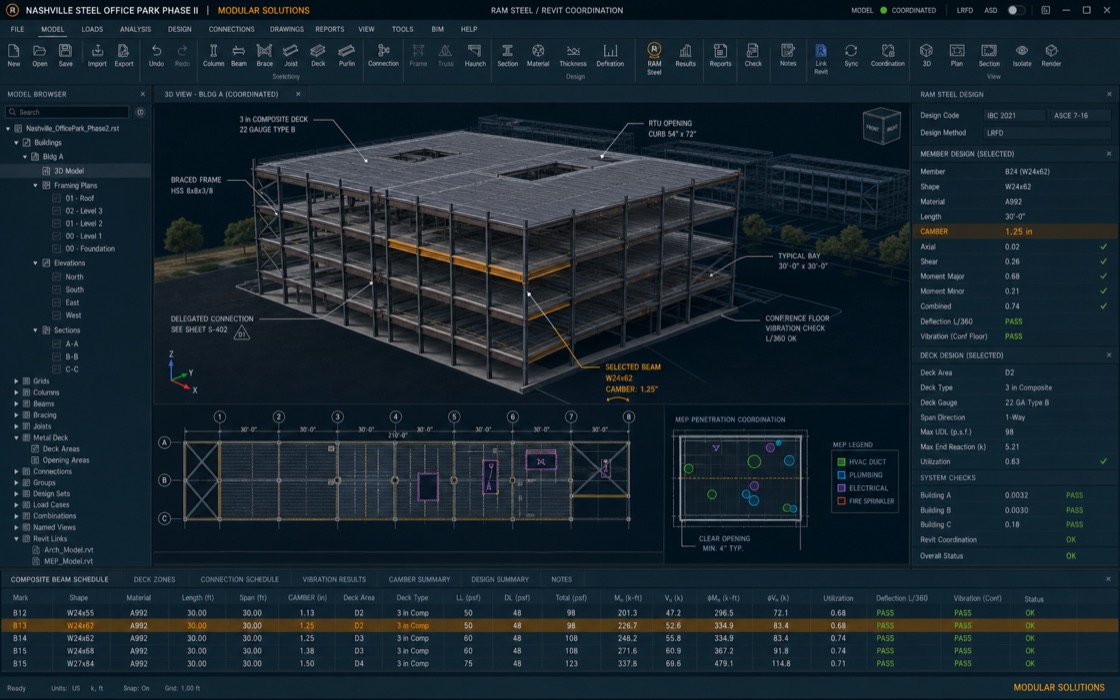Viewport: 1120px width, 700px height.
Task: Switch to the DECK ZONES tab
Action: click(x=154, y=579)
